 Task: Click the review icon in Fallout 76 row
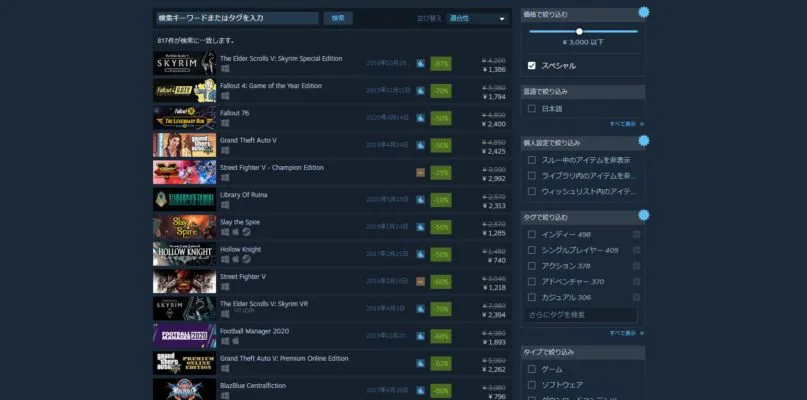point(420,118)
